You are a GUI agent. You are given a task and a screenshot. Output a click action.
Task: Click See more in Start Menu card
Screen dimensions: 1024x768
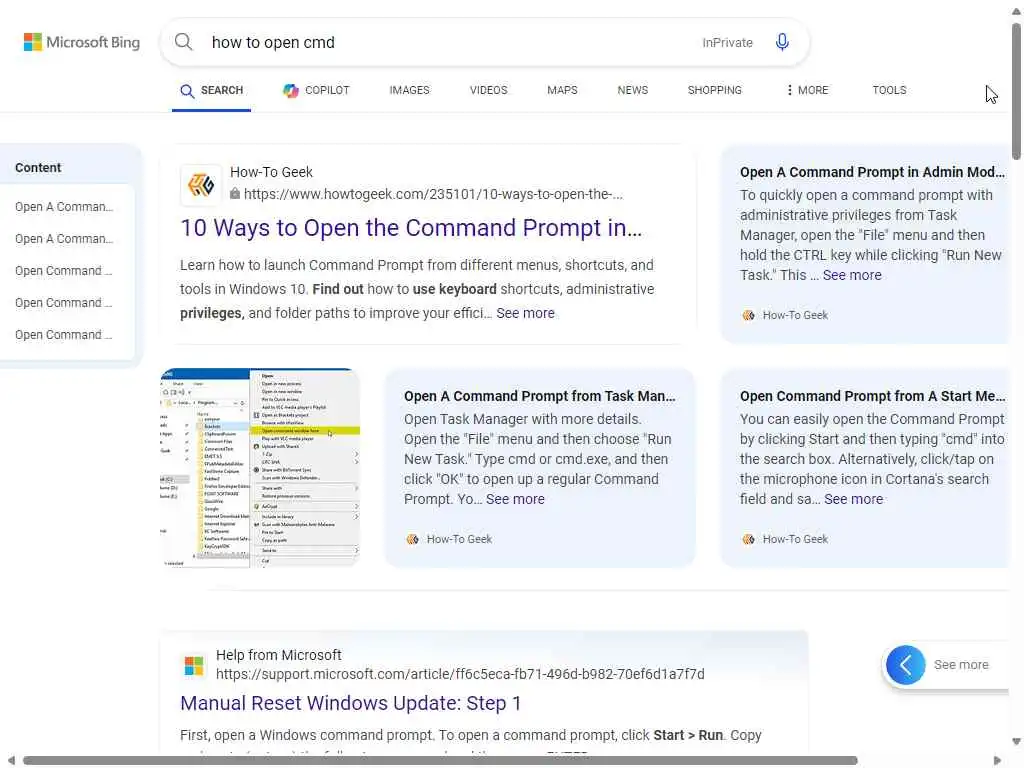pyautogui.click(x=853, y=500)
